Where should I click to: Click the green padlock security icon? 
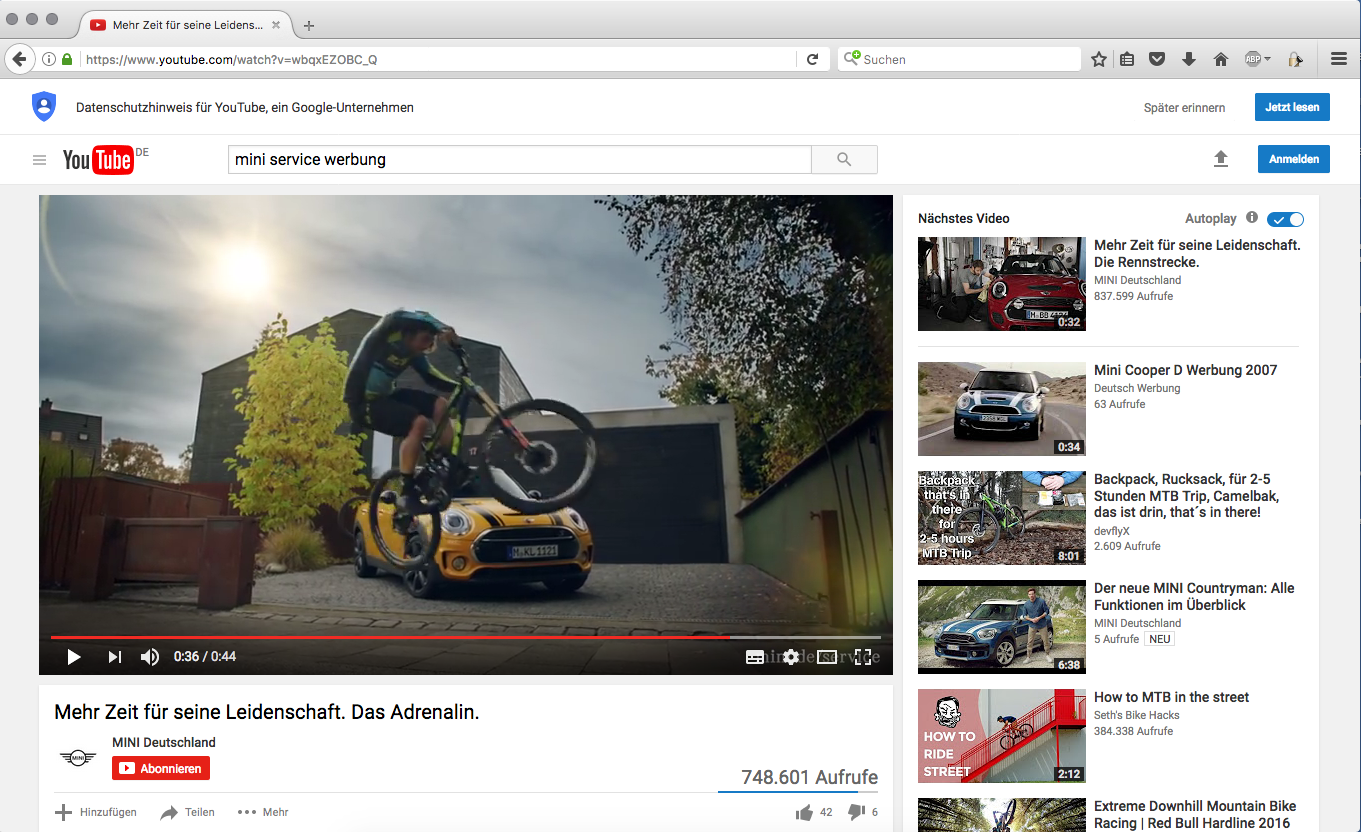tap(67, 60)
